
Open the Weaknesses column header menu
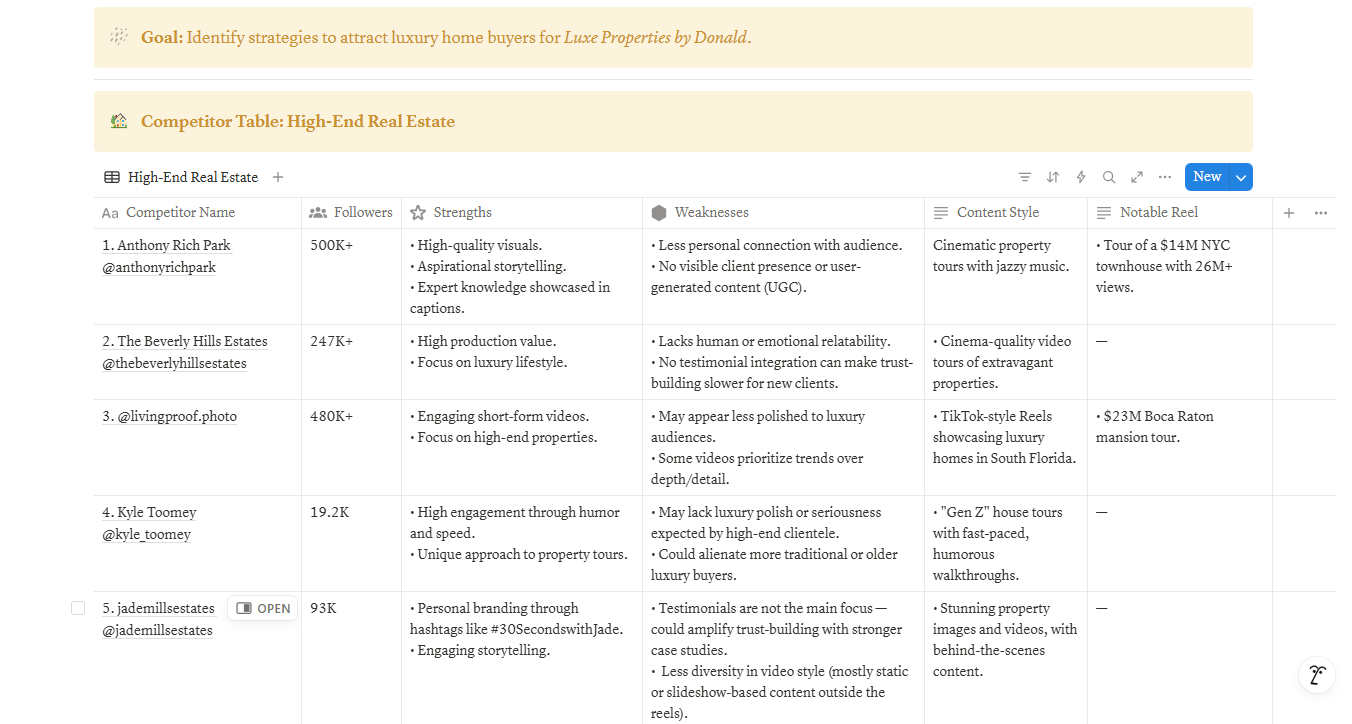783,213
